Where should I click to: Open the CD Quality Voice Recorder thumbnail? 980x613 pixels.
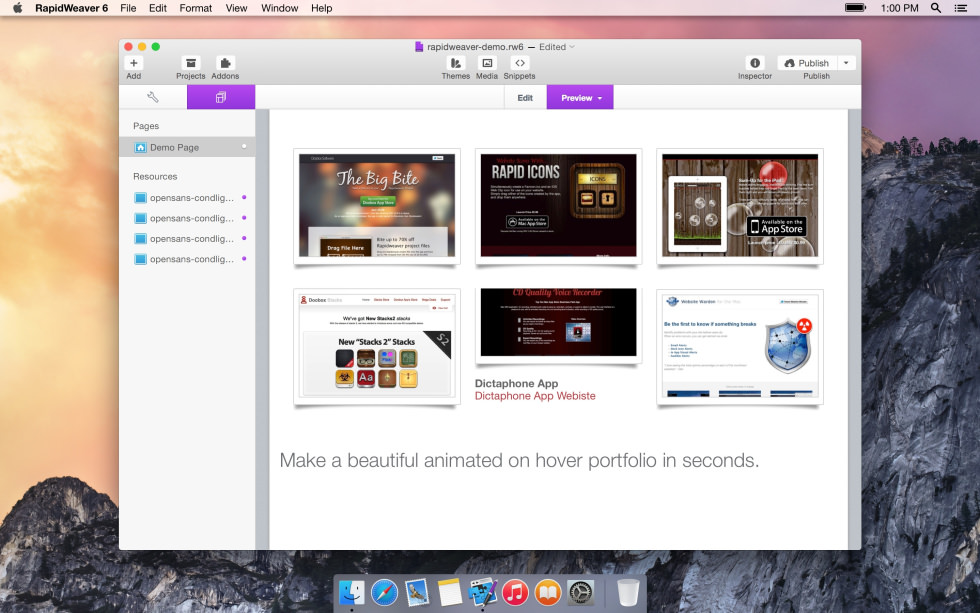coord(558,324)
